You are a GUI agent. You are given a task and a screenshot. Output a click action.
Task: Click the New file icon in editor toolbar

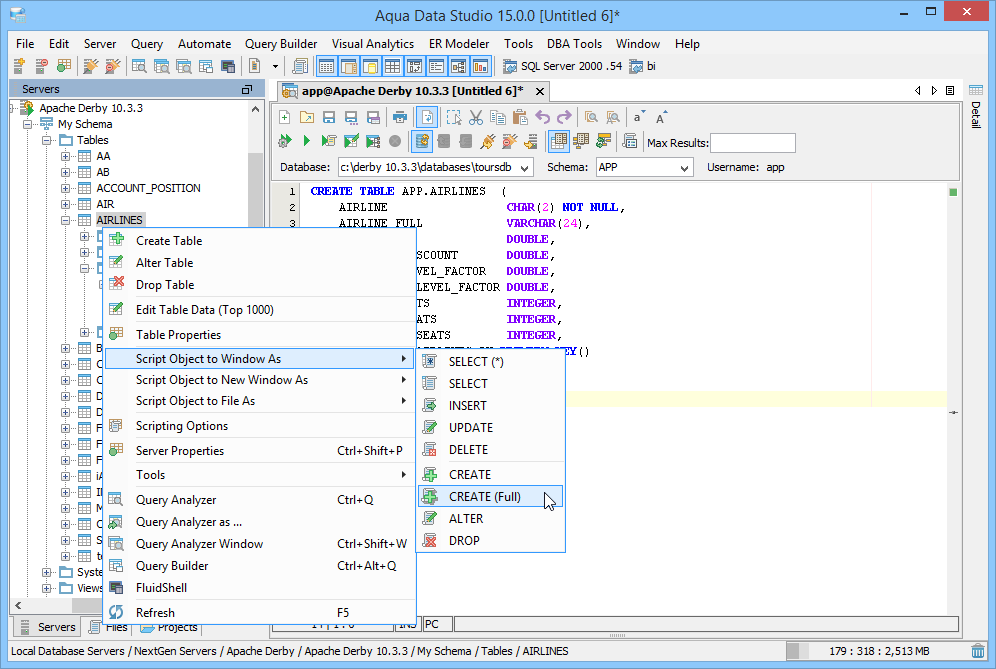[285, 117]
